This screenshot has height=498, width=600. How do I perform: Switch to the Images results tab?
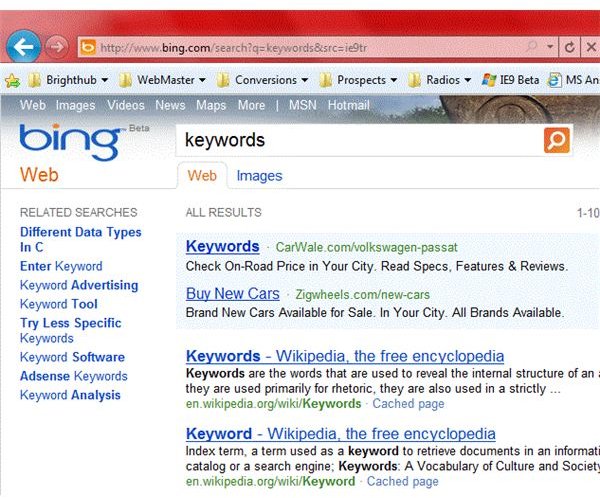click(259, 176)
